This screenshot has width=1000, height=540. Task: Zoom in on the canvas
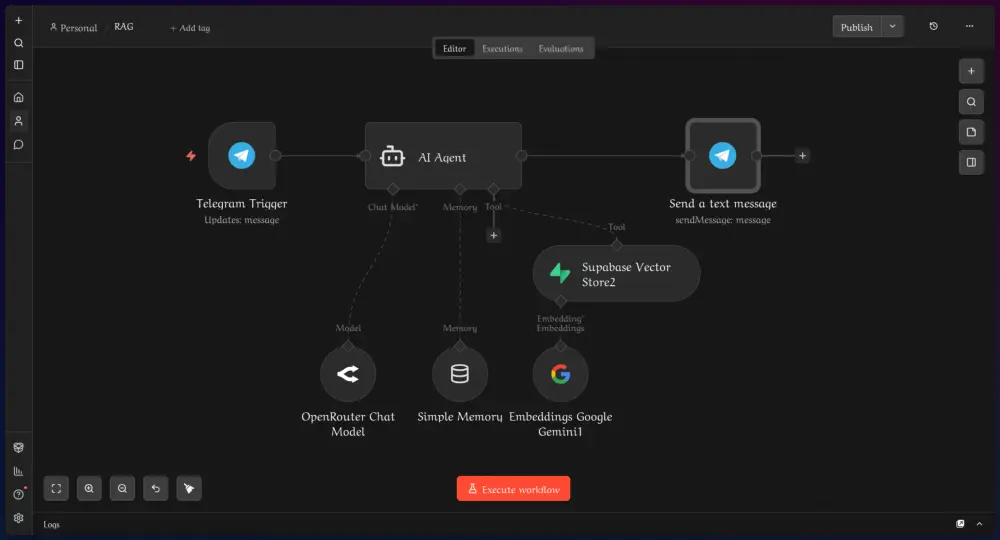pyautogui.click(x=89, y=488)
